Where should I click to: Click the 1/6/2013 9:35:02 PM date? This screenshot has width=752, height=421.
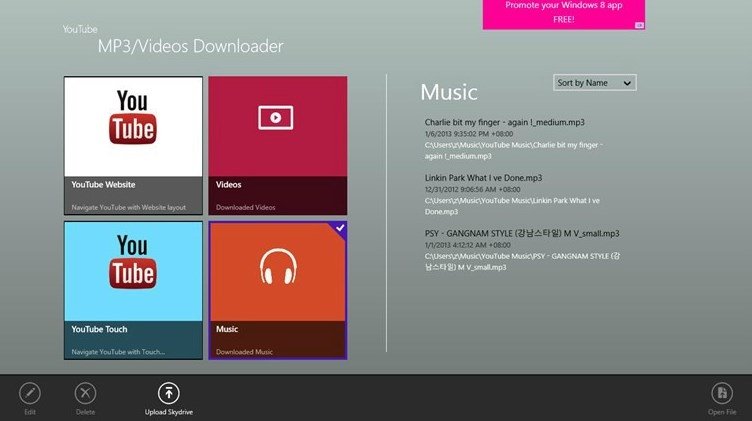coord(469,134)
